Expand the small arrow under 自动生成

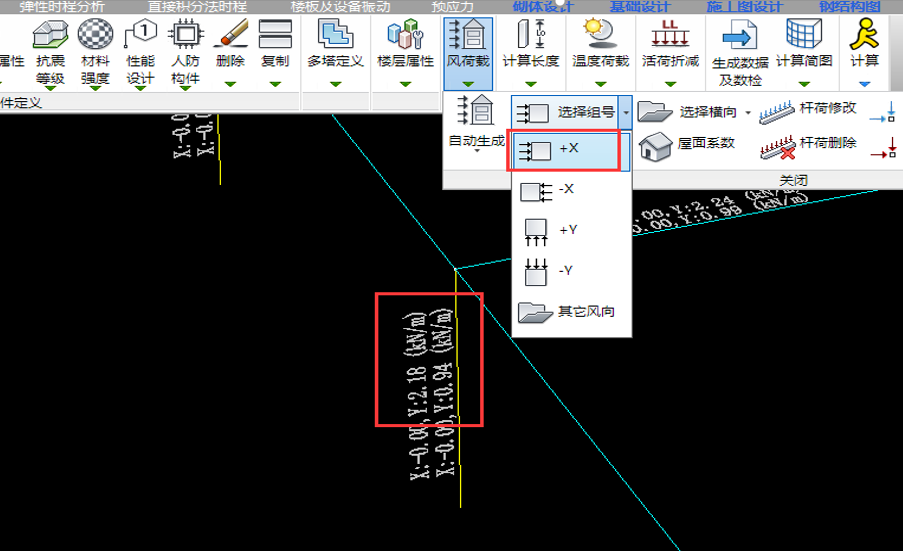(477, 151)
